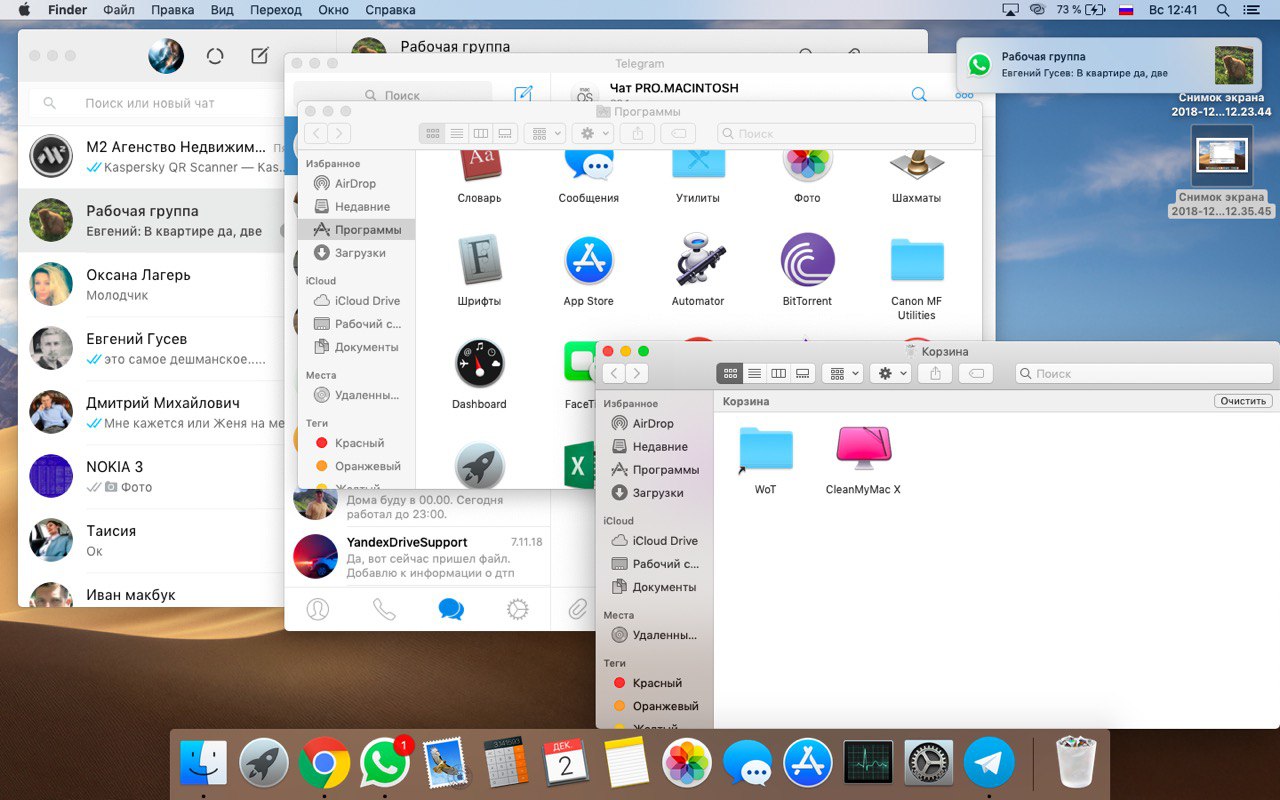Open Сообщения app in Programs window
The height and width of the screenshot is (800, 1280).
tap(588, 165)
